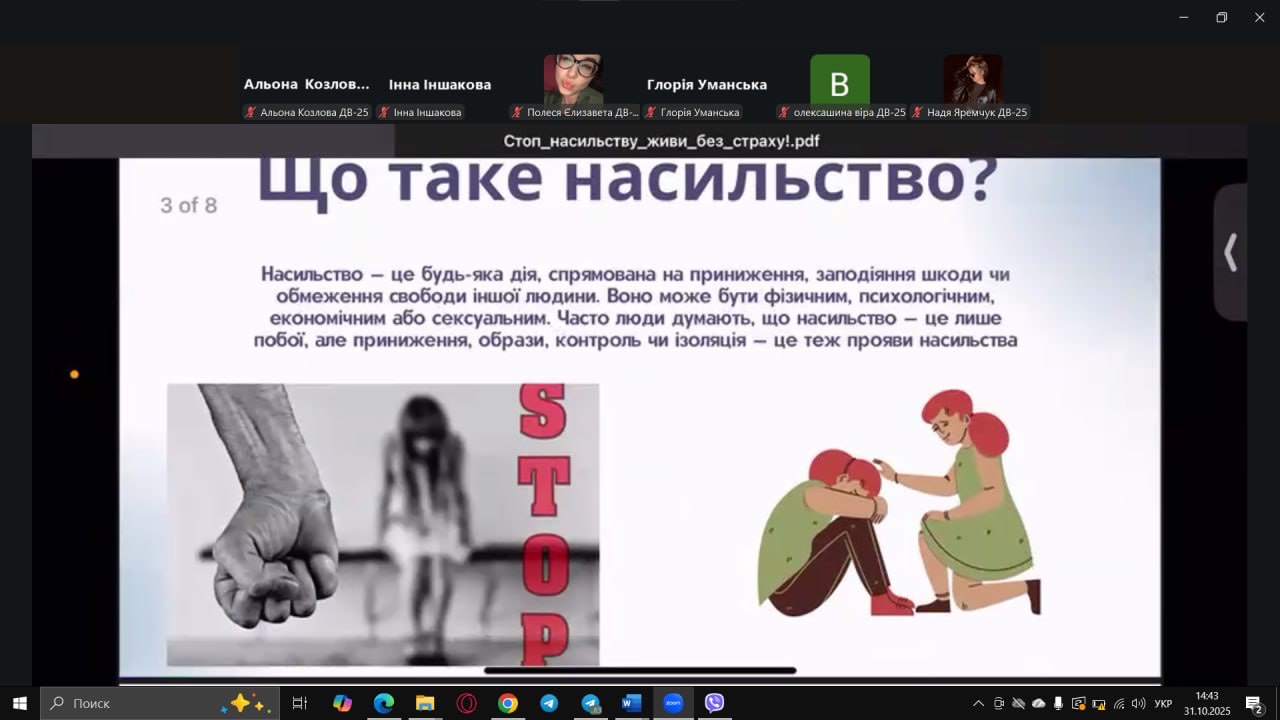Switch the УКР keyboard language indicator
The height and width of the screenshot is (720, 1280).
(x=1163, y=703)
